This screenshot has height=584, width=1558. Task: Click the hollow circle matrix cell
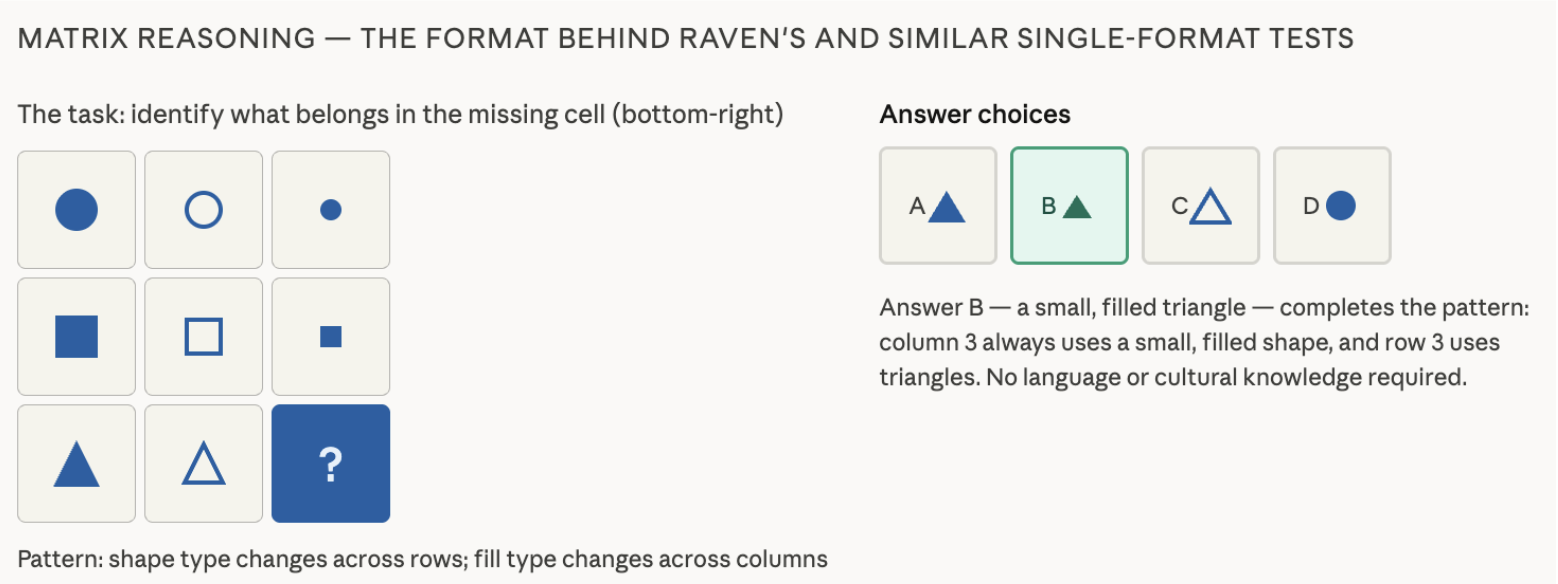click(x=204, y=210)
